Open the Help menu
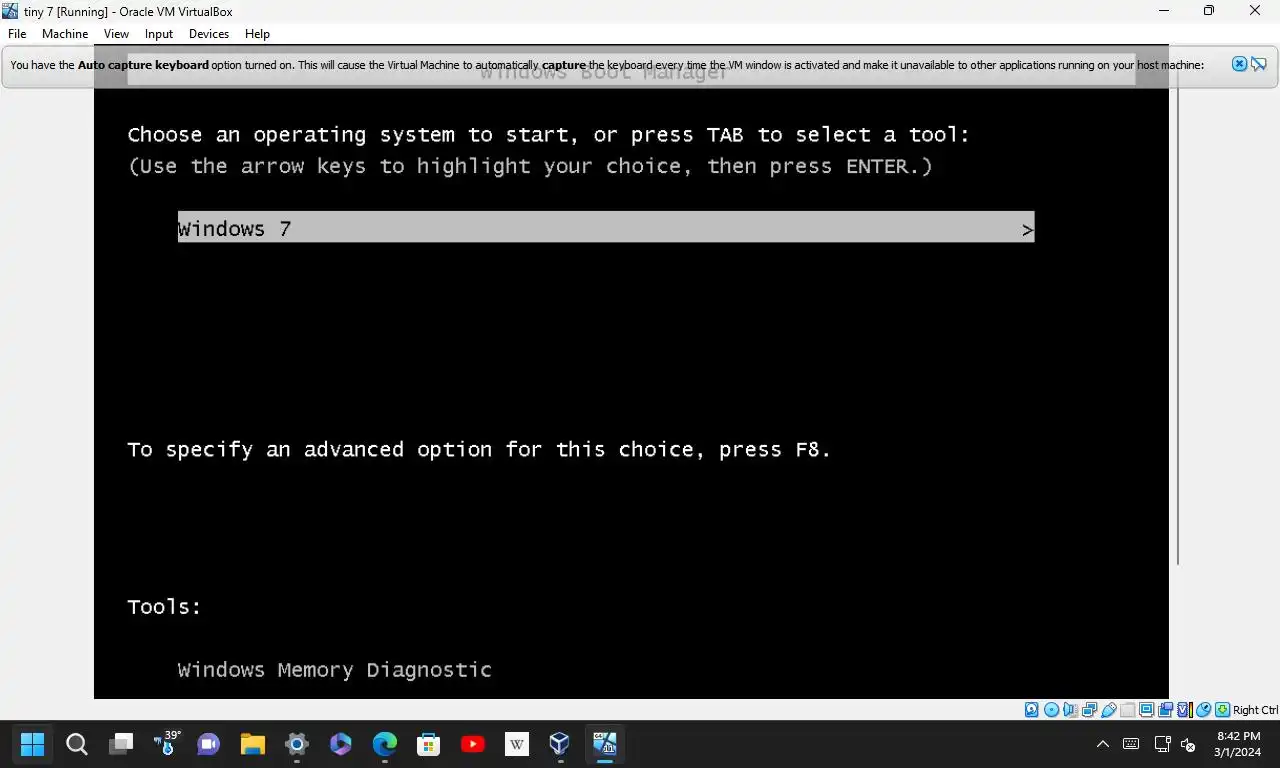 tap(257, 34)
